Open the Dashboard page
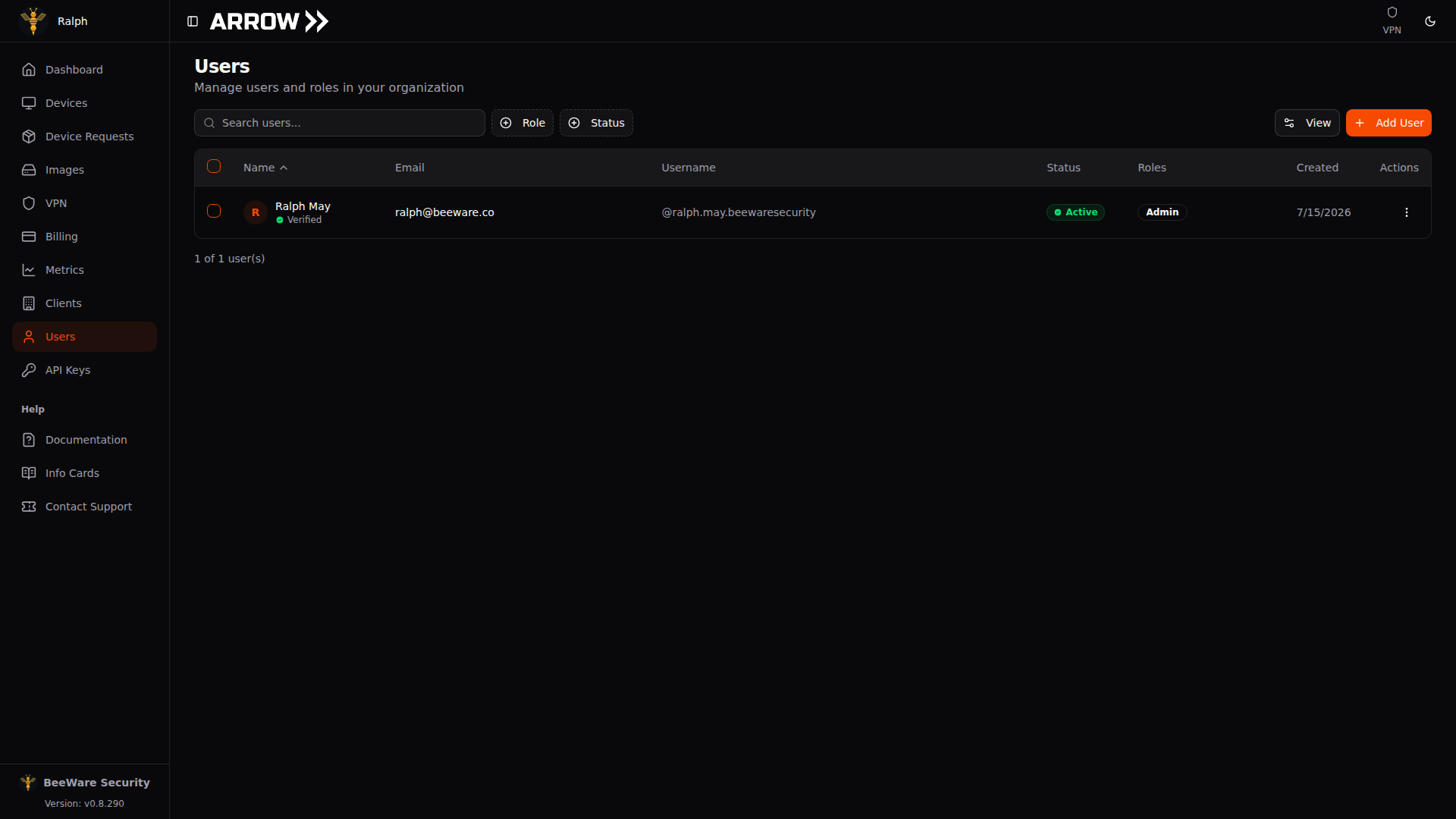Screen dimensions: 1456x819 click(84, 70)
